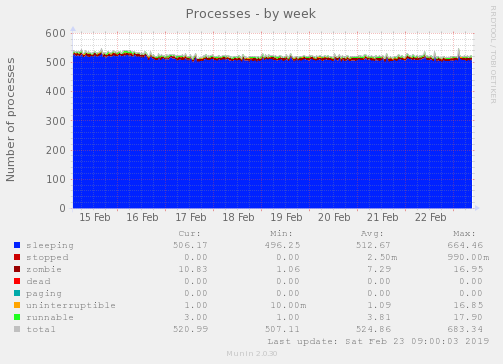503x364 pixels.
Task: Click the orange uninterruptible legend swatch
Action: 17,305
